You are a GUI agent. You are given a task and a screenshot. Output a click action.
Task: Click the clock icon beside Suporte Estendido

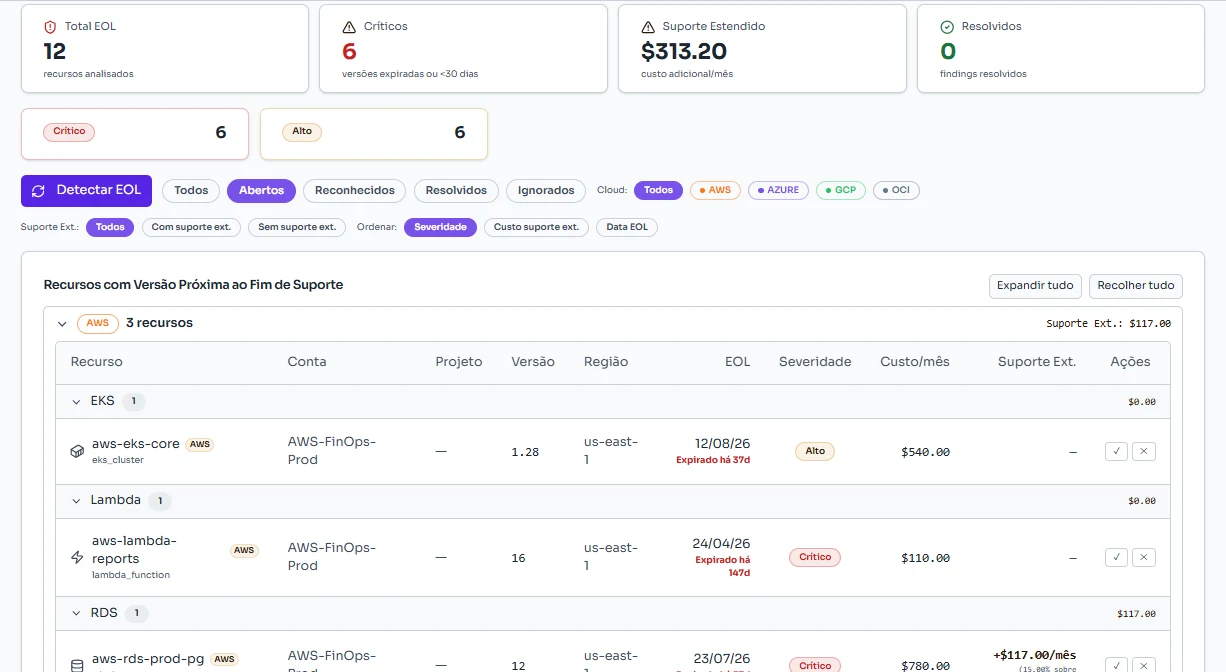tap(648, 27)
